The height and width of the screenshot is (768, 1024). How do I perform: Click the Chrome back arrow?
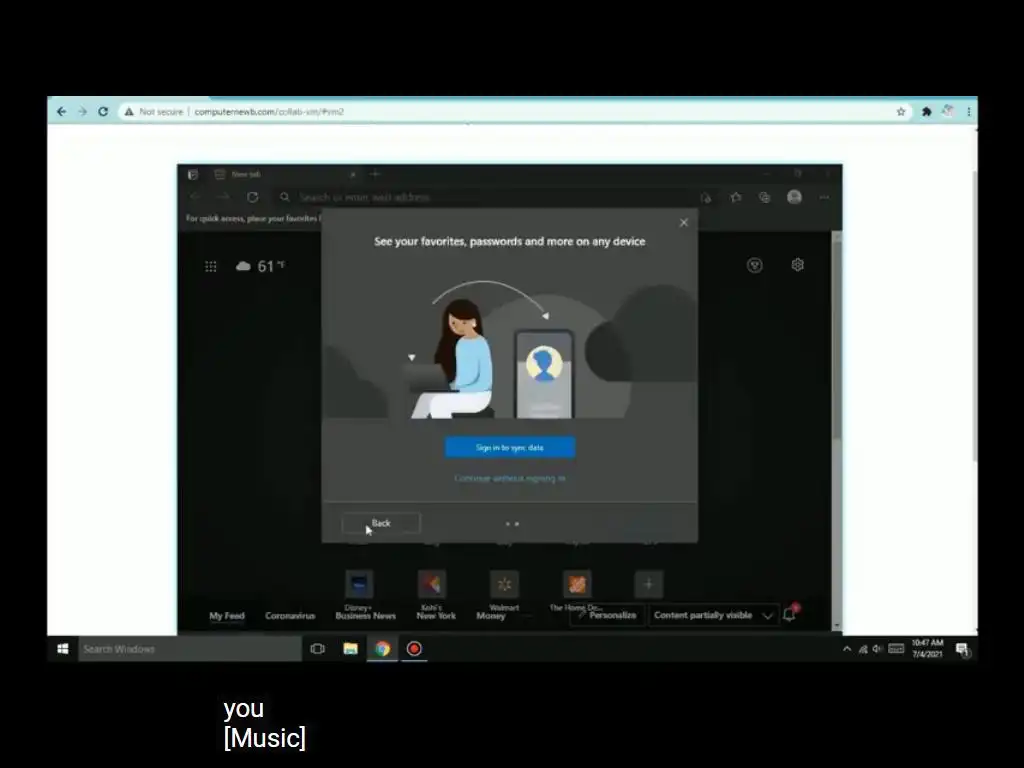point(61,112)
